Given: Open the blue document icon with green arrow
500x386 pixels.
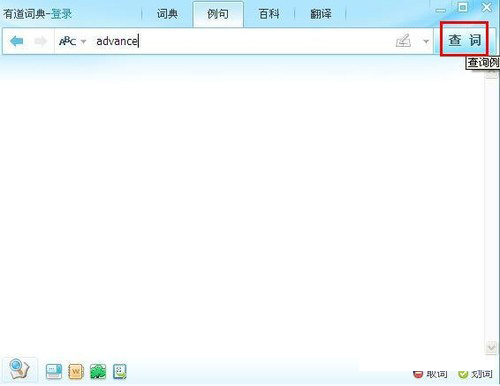Looking at the screenshot, I should tap(120, 371).
